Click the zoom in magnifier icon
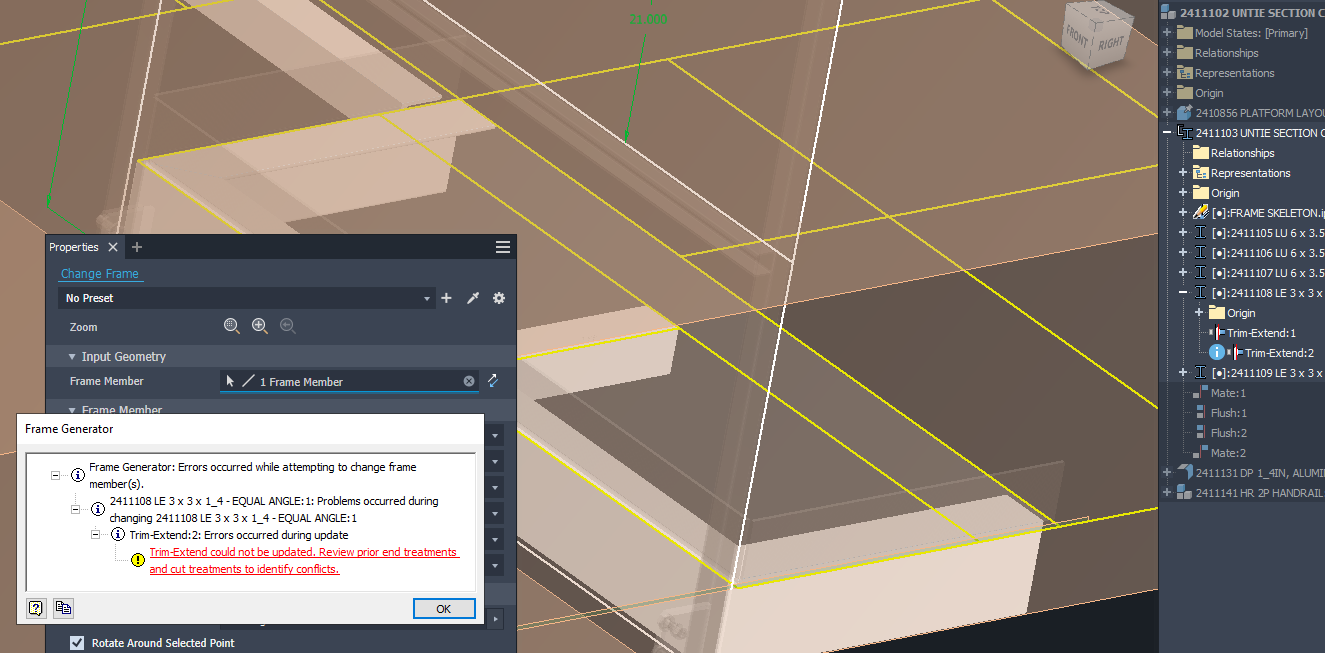1325x653 pixels. pyautogui.click(x=259, y=326)
